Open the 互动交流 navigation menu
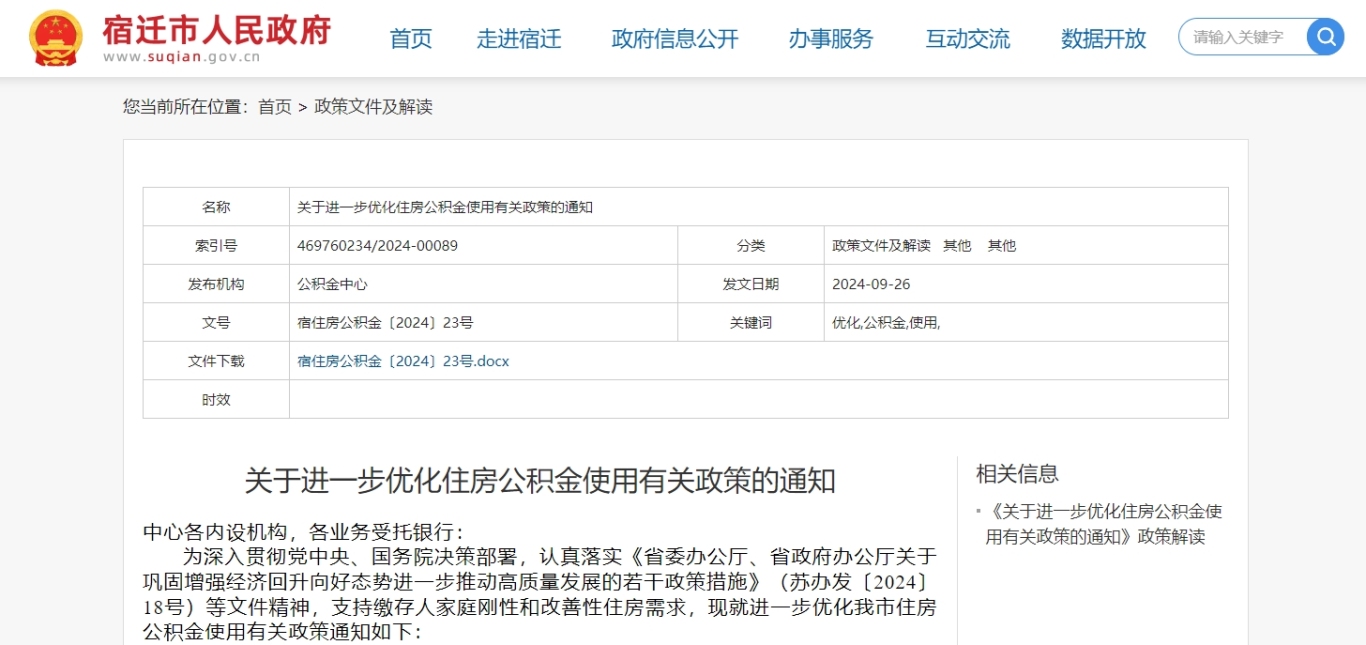Image resolution: width=1366 pixels, height=645 pixels. coord(968,39)
